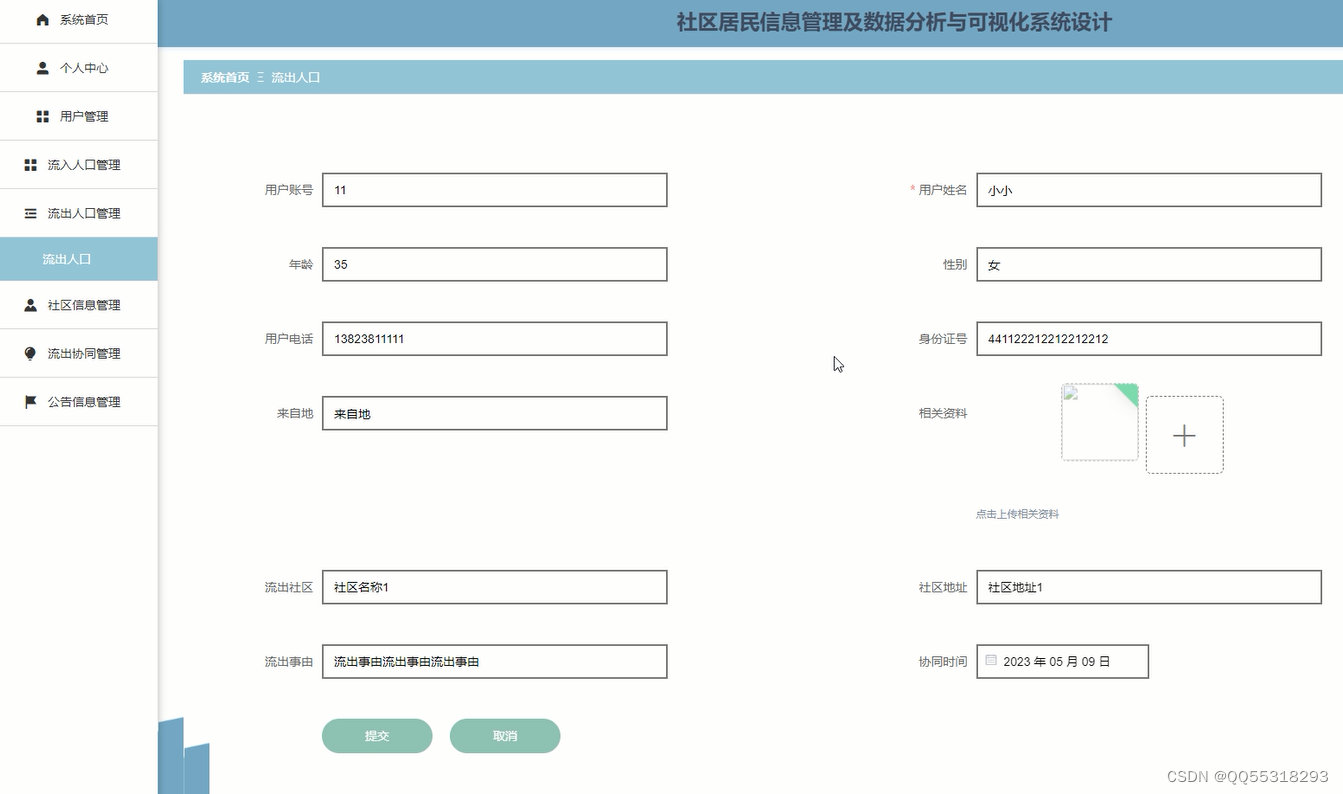Click the 身份证号 field label
1343x794 pixels.
943,339
